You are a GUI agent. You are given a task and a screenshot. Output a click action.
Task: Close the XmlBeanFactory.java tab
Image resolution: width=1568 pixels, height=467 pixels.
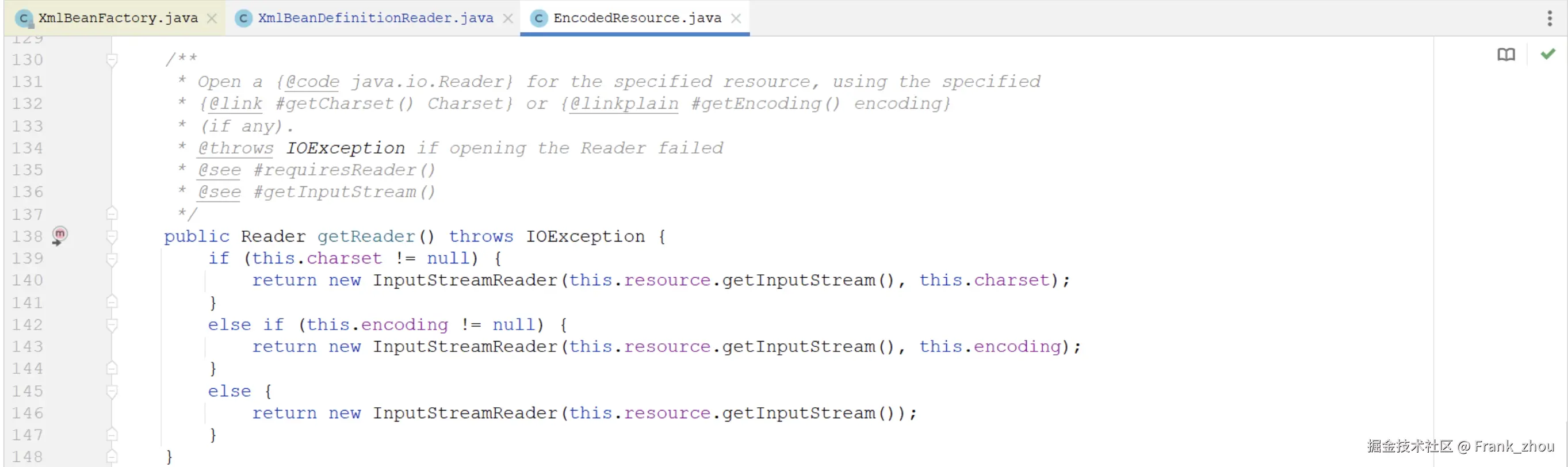tap(212, 18)
